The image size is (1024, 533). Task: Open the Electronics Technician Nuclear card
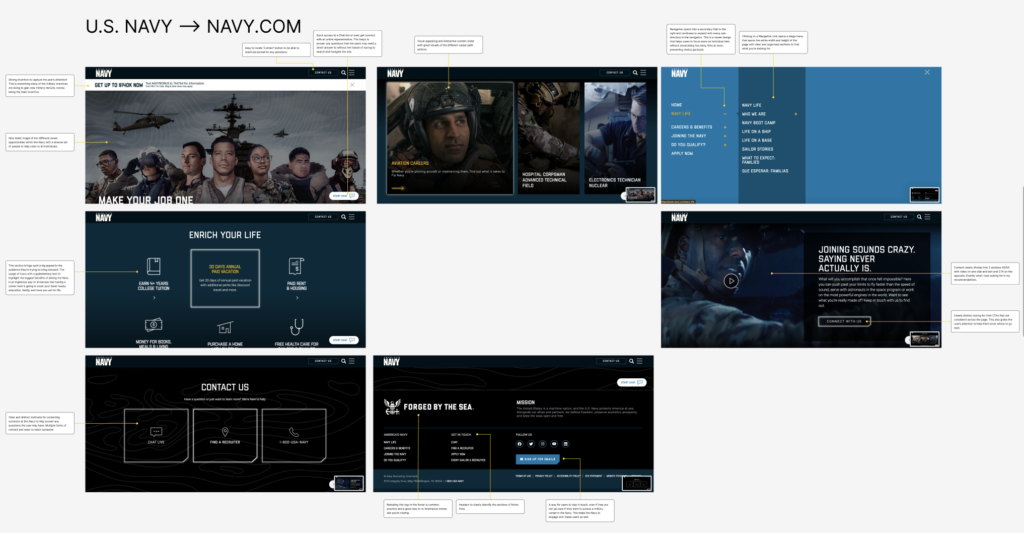pyautogui.click(x=615, y=138)
